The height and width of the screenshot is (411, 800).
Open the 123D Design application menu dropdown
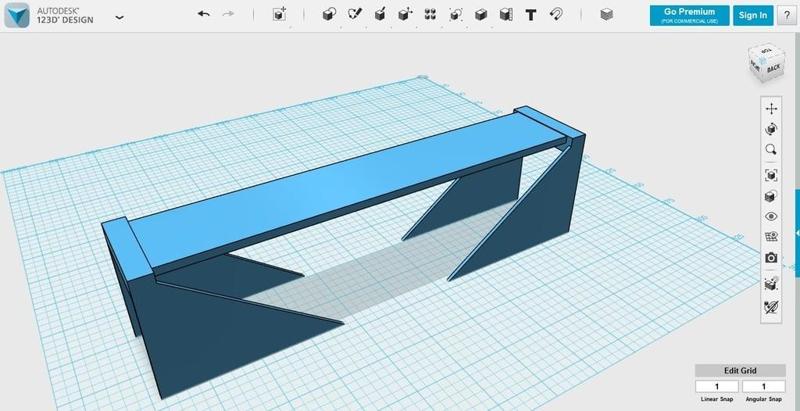120,16
